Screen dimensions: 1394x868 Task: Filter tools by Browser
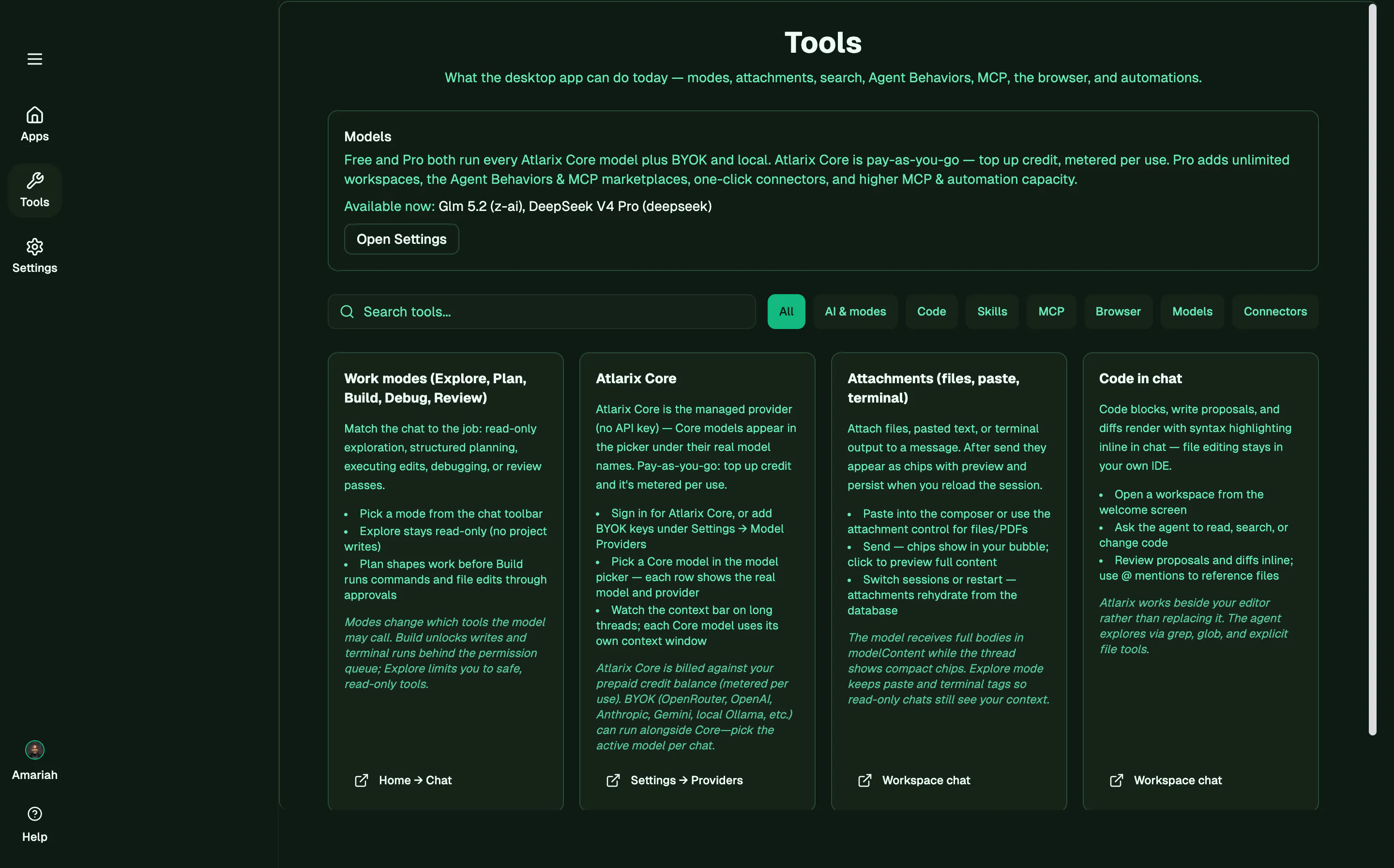tap(1118, 312)
